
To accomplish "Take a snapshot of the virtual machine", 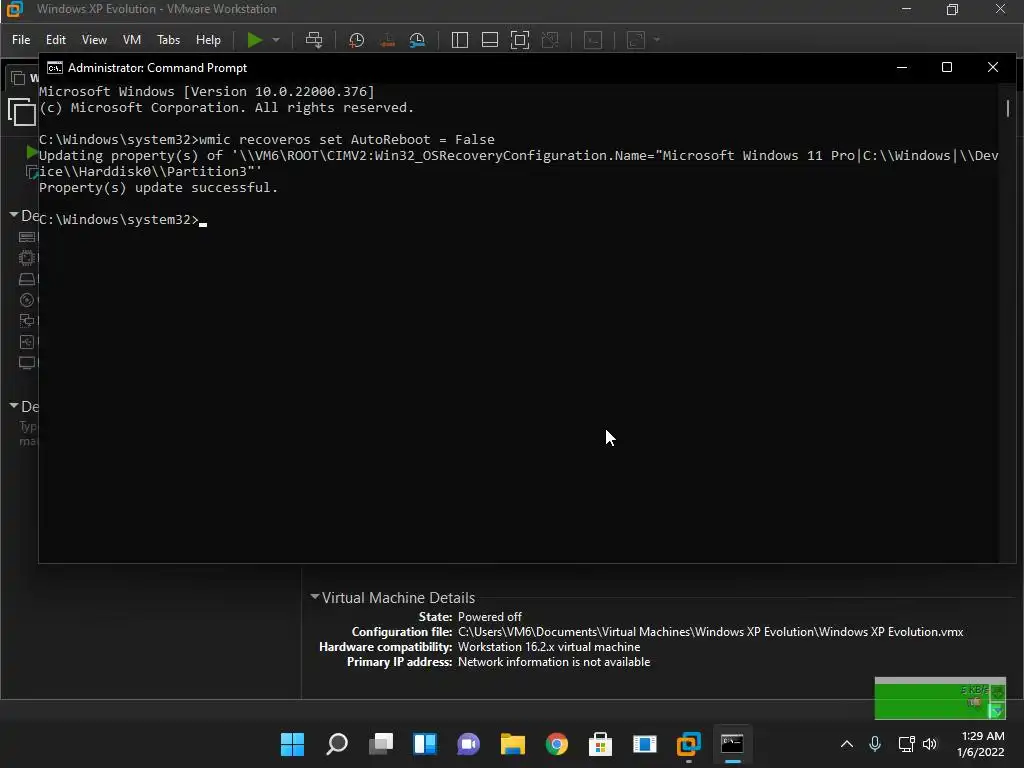I will 356,40.
